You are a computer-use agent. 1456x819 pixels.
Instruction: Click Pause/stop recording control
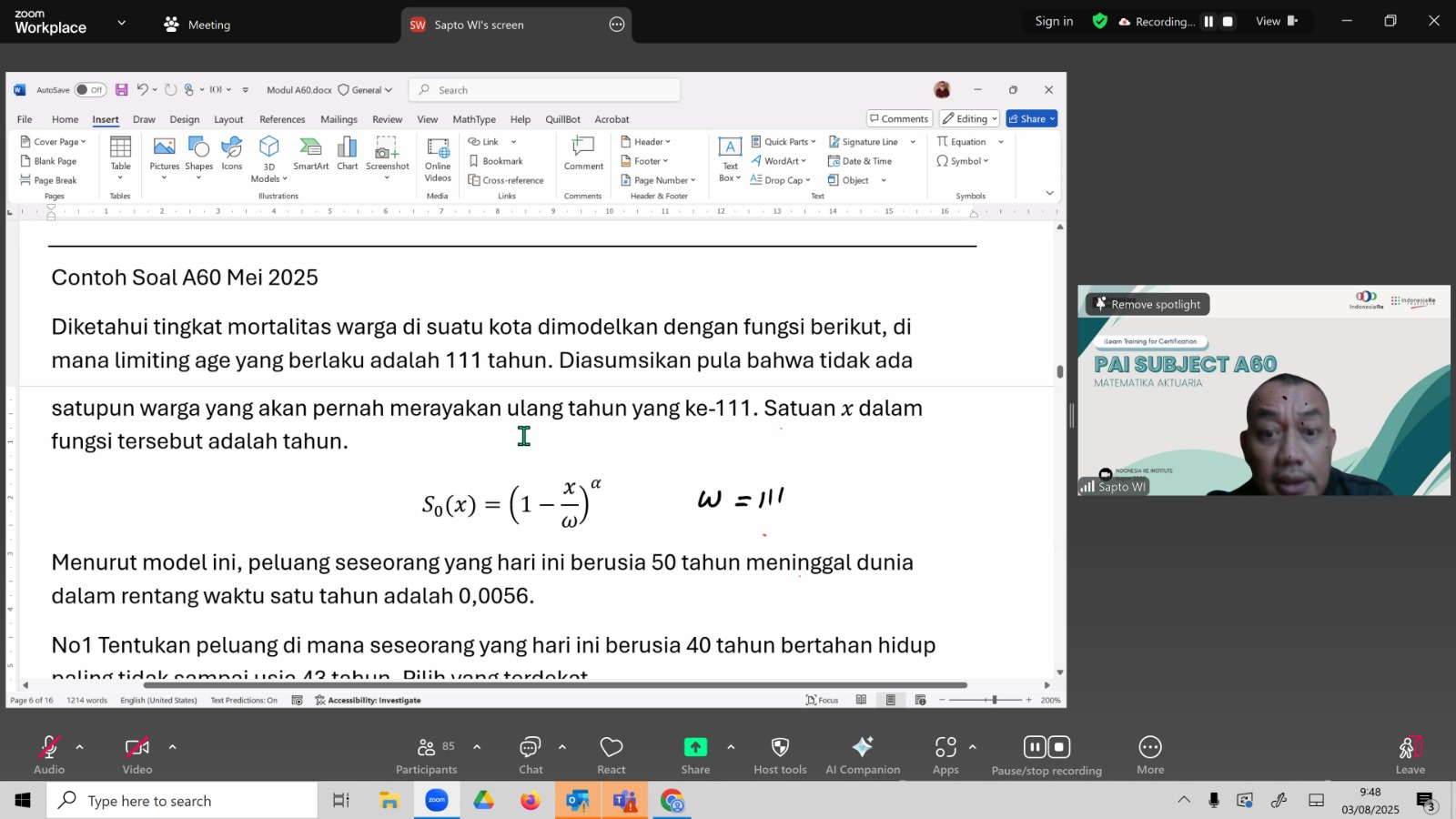[1046, 755]
